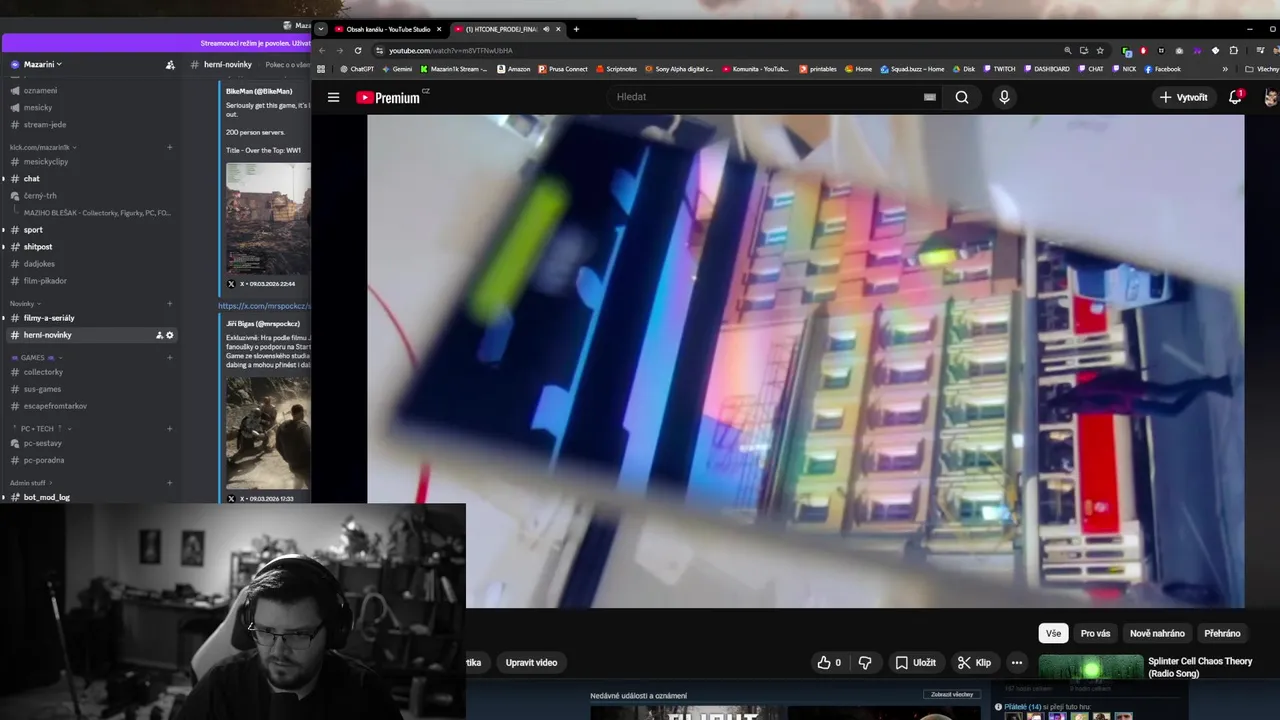Image resolution: width=1280 pixels, height=720 pixels.
Task: Open Discord channel dadjokes
Action: pyautogui.click(x=39, y=264)
